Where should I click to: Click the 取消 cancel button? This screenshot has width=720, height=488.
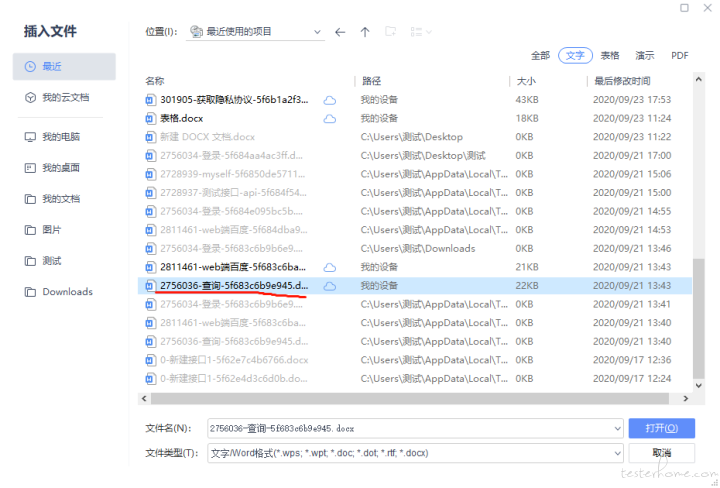pyautogui.click(x=662, y=453)
